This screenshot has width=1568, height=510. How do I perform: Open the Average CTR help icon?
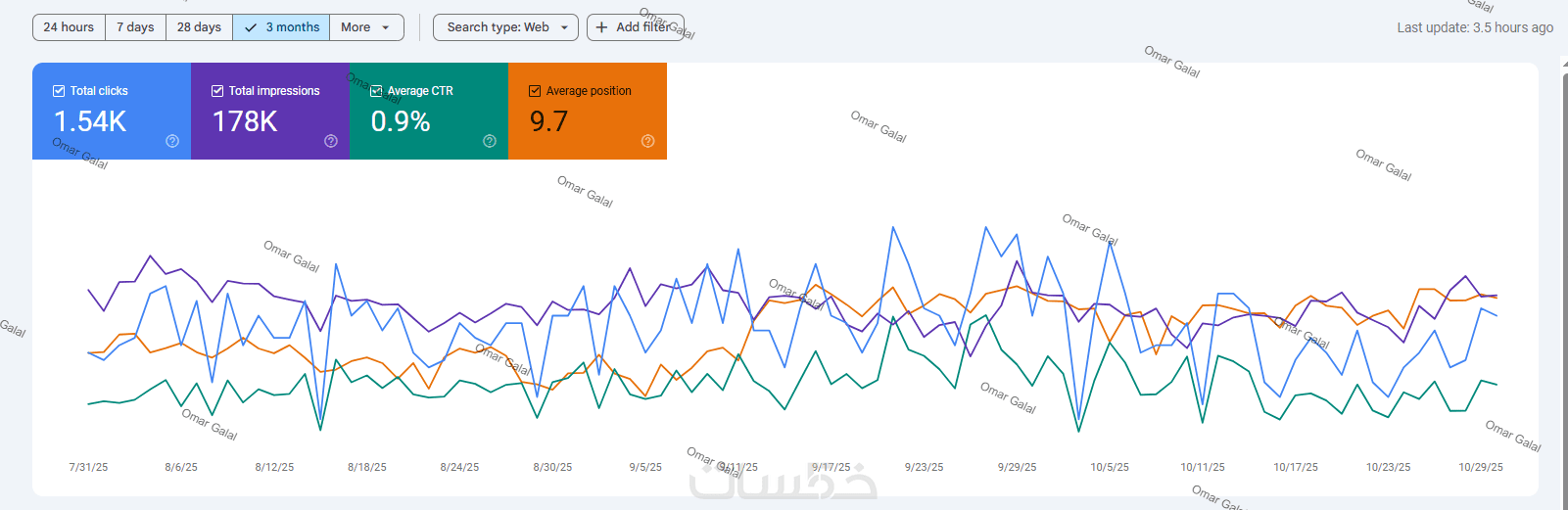(x=490, y=141)
